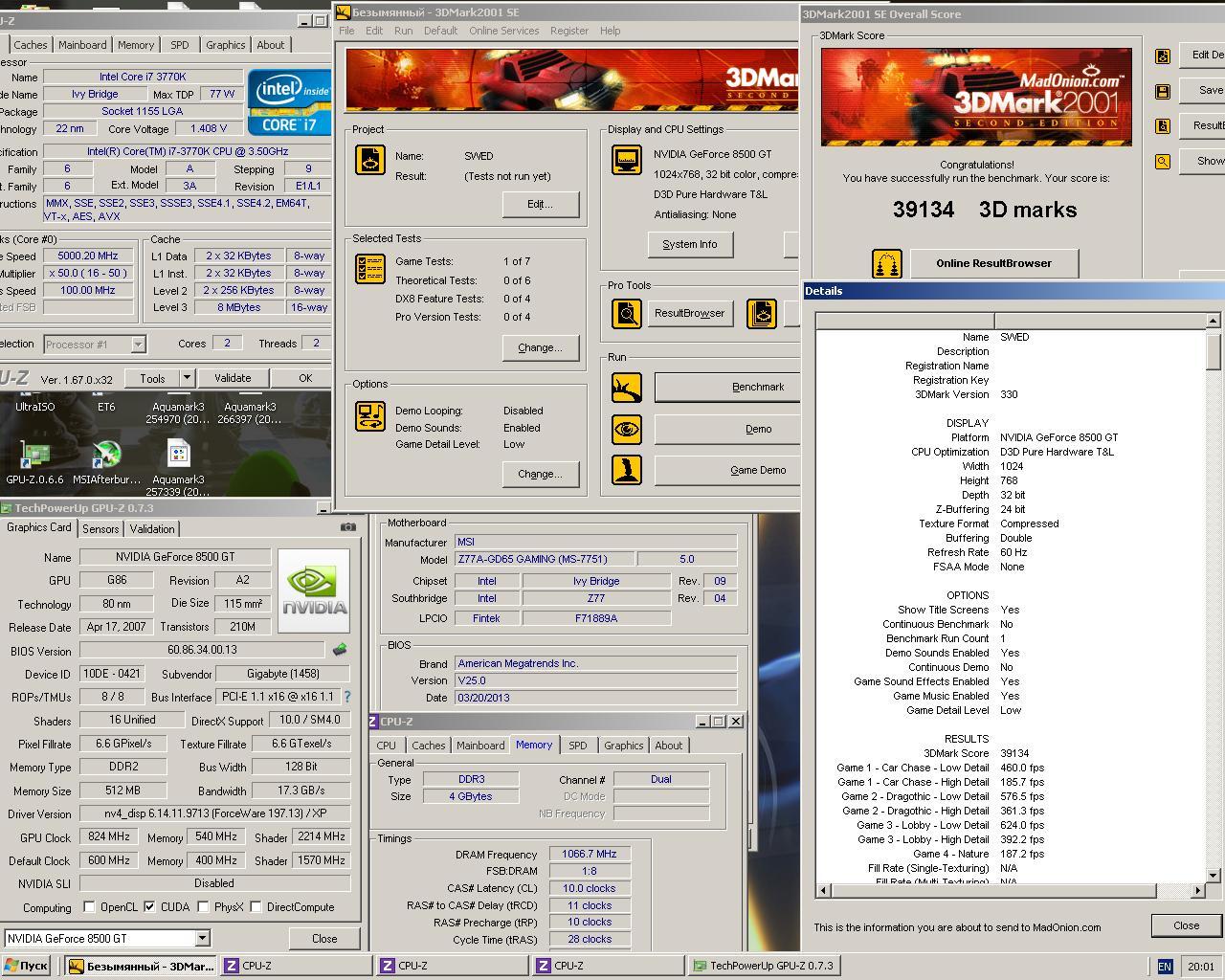Screen dimensions: 1225x980
Task: Click the Validate button in CPU-Z
Action: tap(233, 378)
